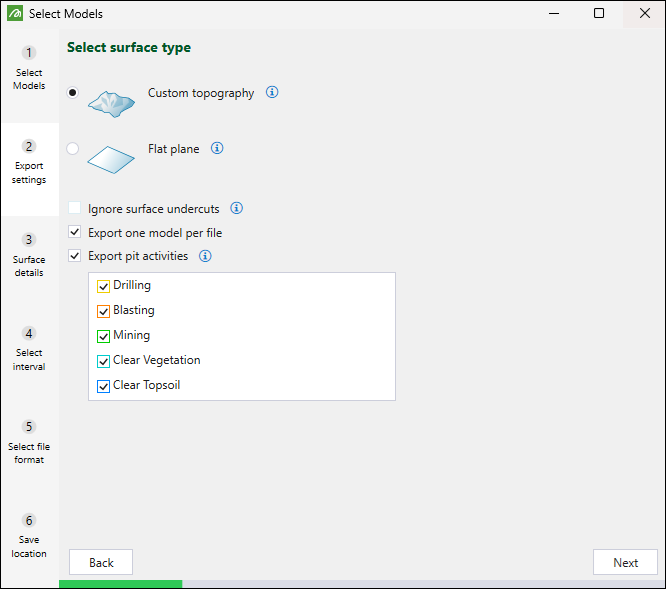Click the Custom topography terrain image
The width and height of the screenshot is (666, 589).
[110, 102]
